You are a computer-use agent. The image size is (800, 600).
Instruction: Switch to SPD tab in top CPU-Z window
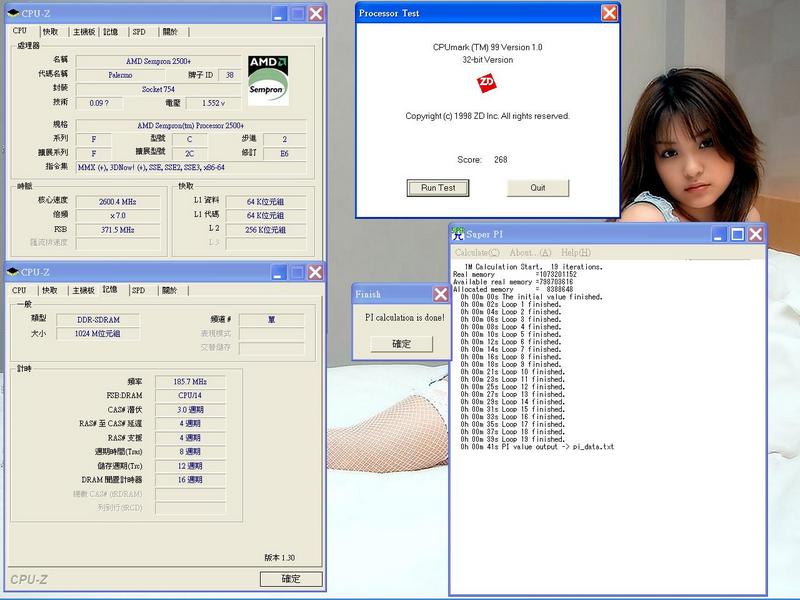point(138,31)
